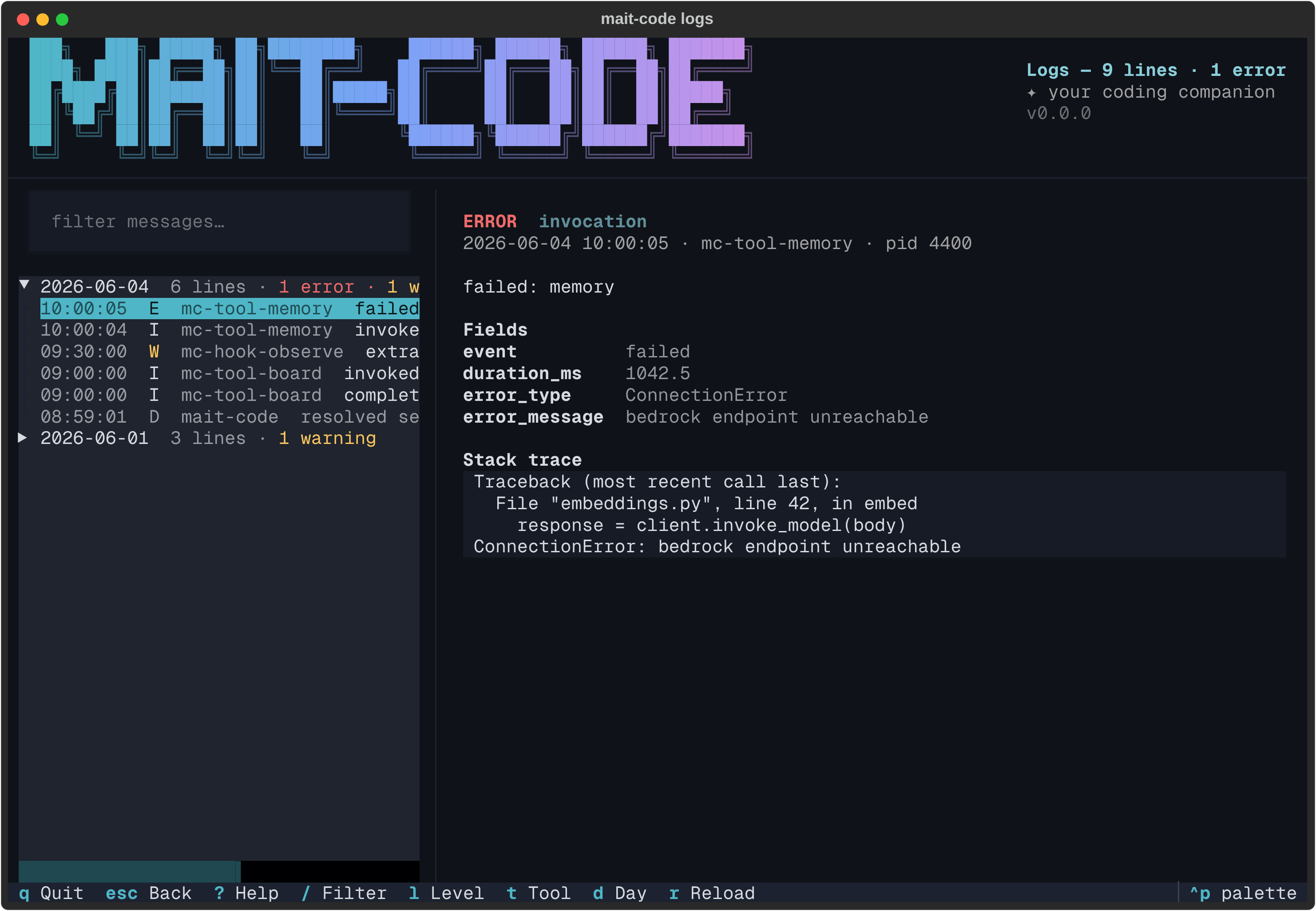The image size is (1316, 911).
Task: Select the 10:00:05 mc-tool-memory failed row
Action: click(230, 308)
